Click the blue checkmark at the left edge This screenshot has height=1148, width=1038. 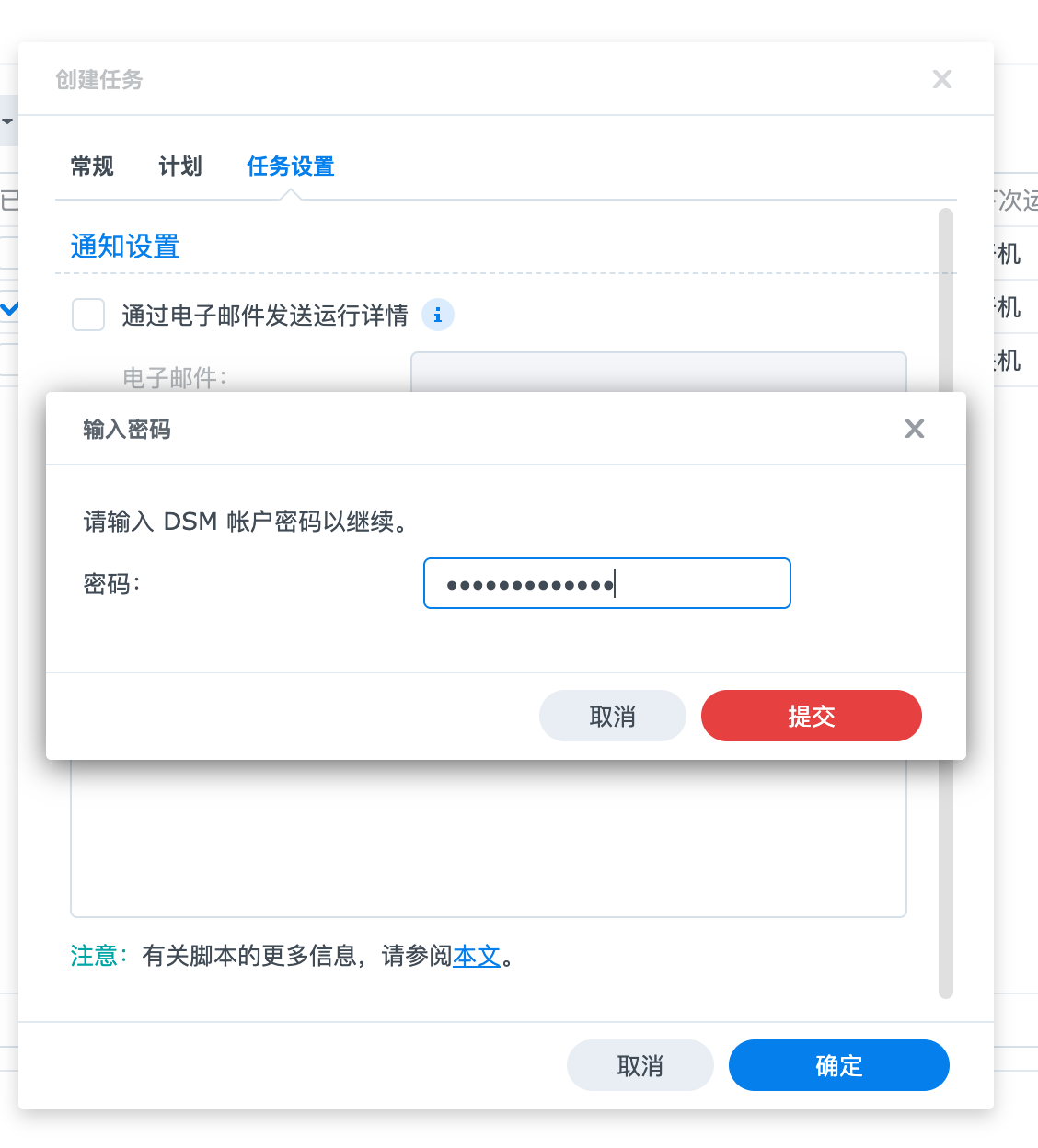9,309
